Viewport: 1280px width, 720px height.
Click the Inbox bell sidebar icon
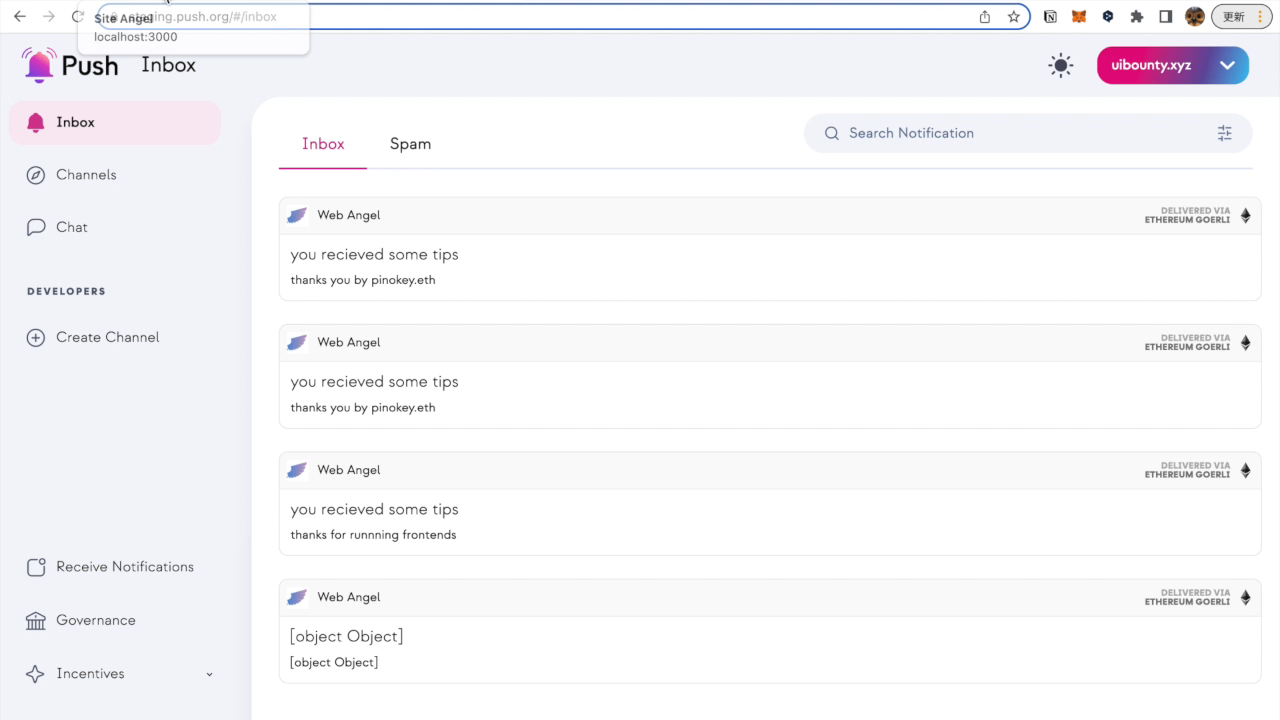pos(36,122)
